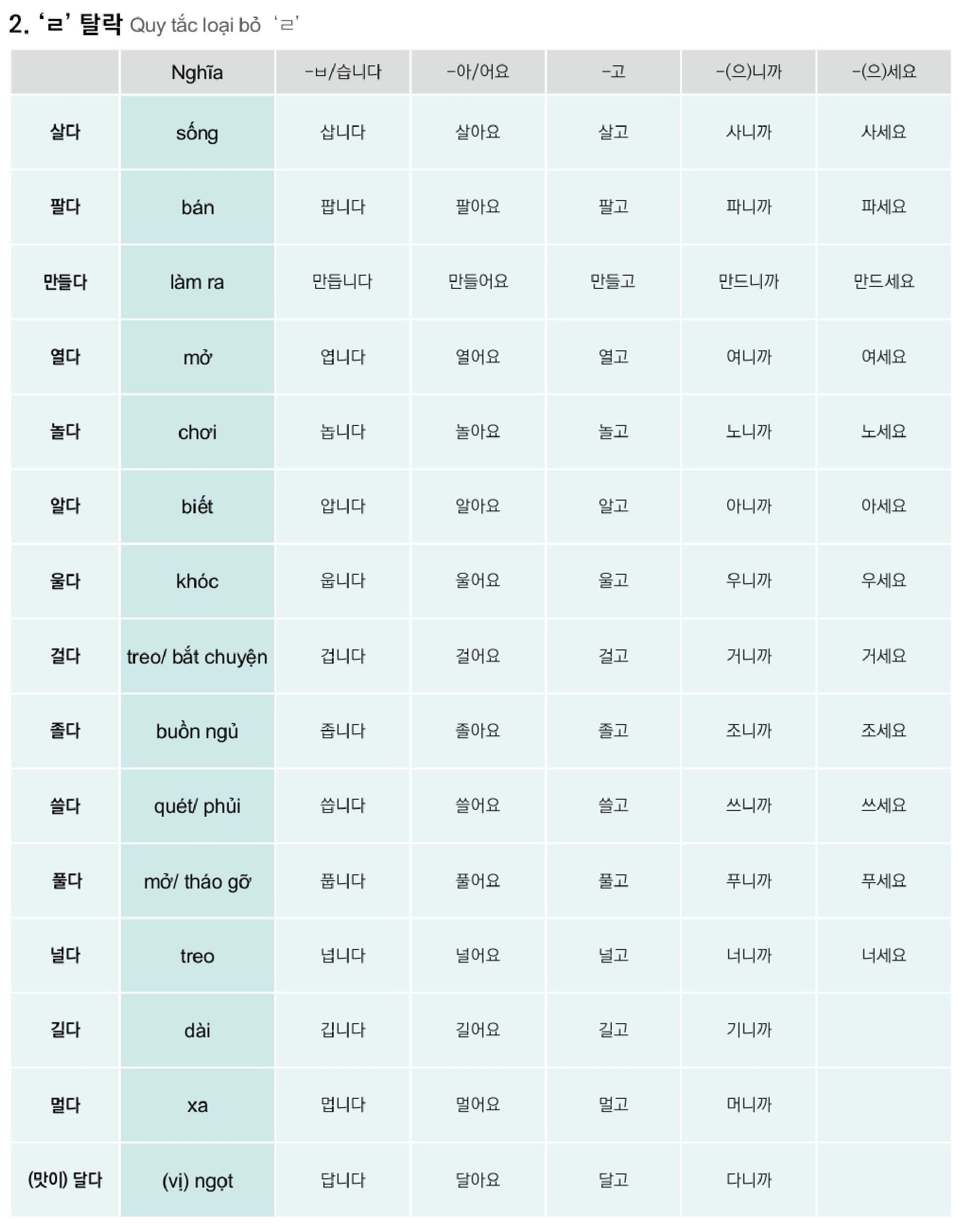This screenshot has width=958, height=1232.
Task: Select the section title "'ㄹ' 탈락"
Action: (79, 24)
